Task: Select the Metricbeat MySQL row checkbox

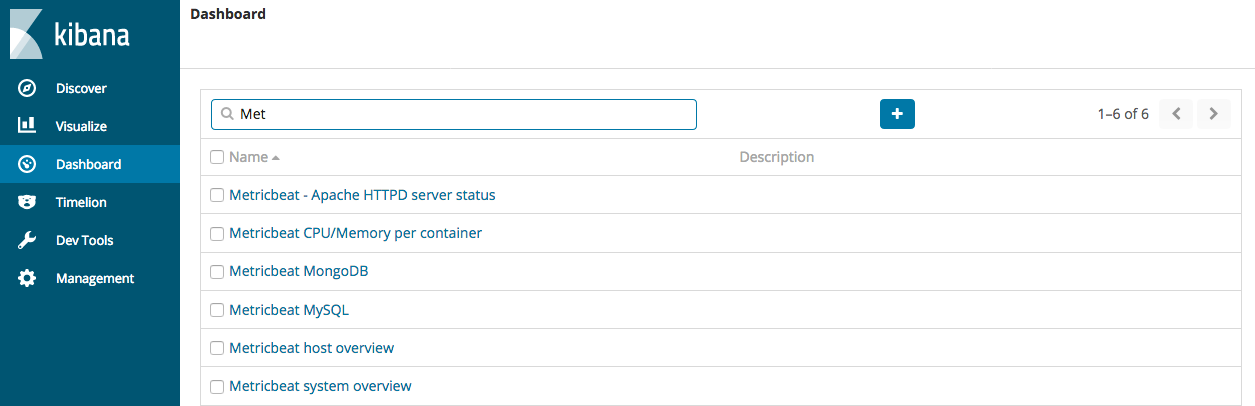Action: tap(217, 310)
